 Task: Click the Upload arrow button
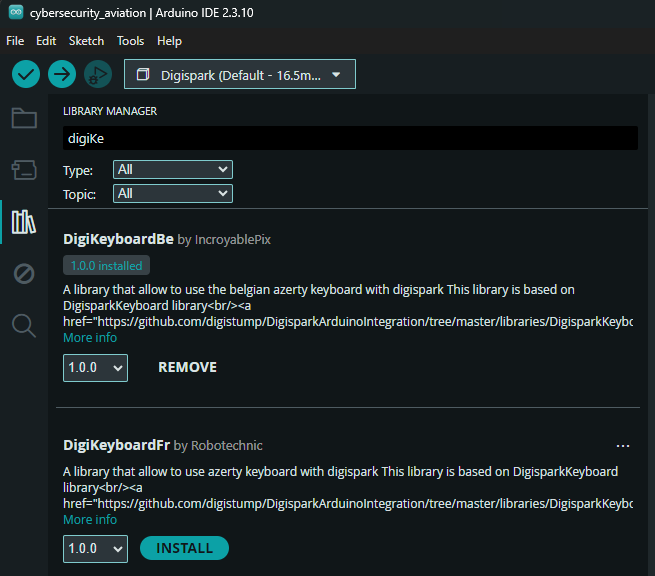(x=62, y=74)
